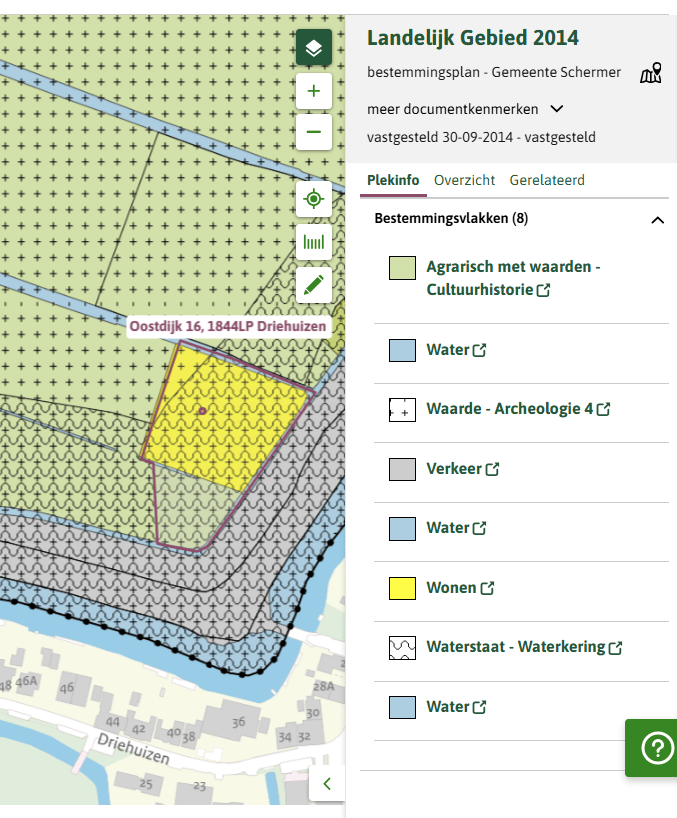The width and height of the screenshot is (677, 818).
Task: Collapse the Bestemmingsvlakken section
Action: coord(657,219)
